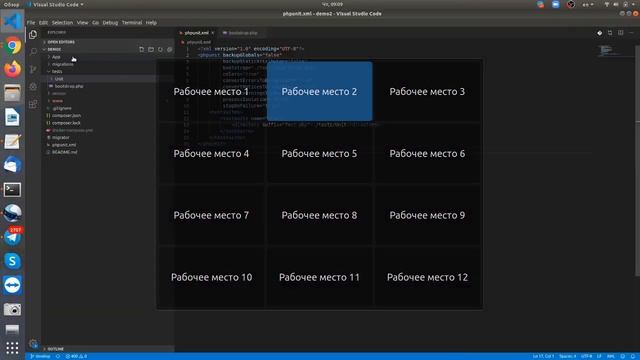Open the Debug menu

click(x=110, y=23)
